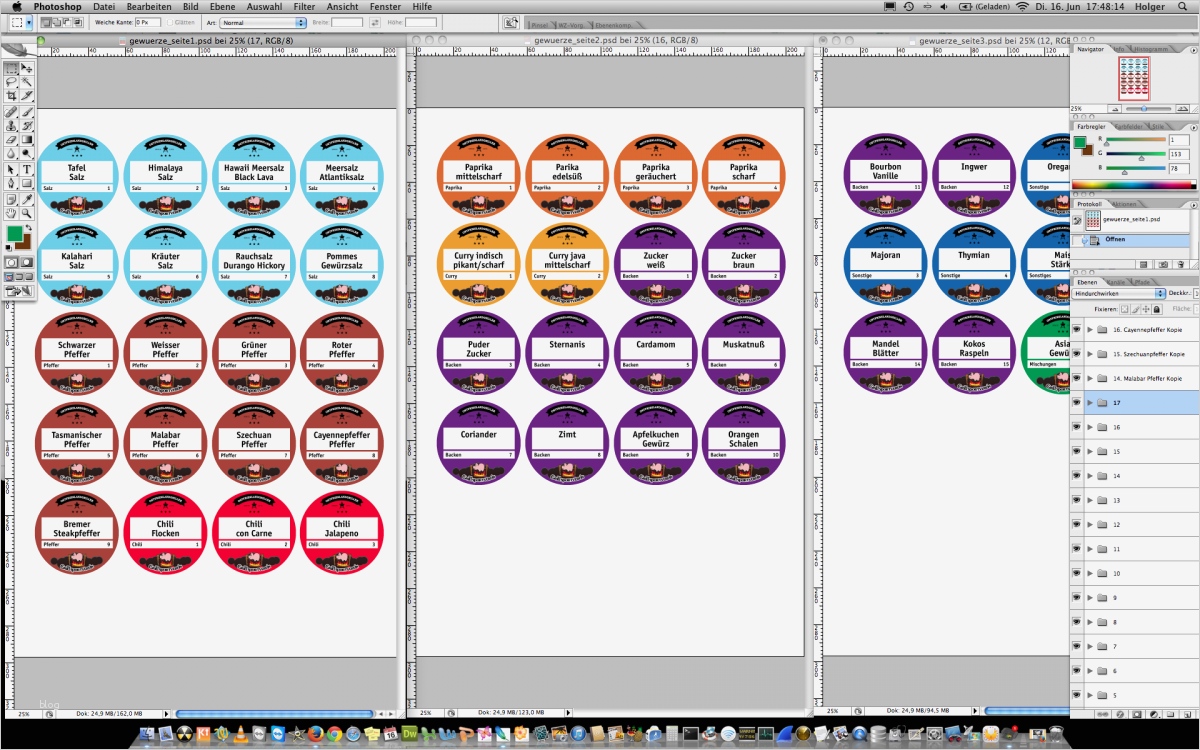Click the navigator zoom-in mountains icon
1200x750 pixels.
pos(1183,108)
